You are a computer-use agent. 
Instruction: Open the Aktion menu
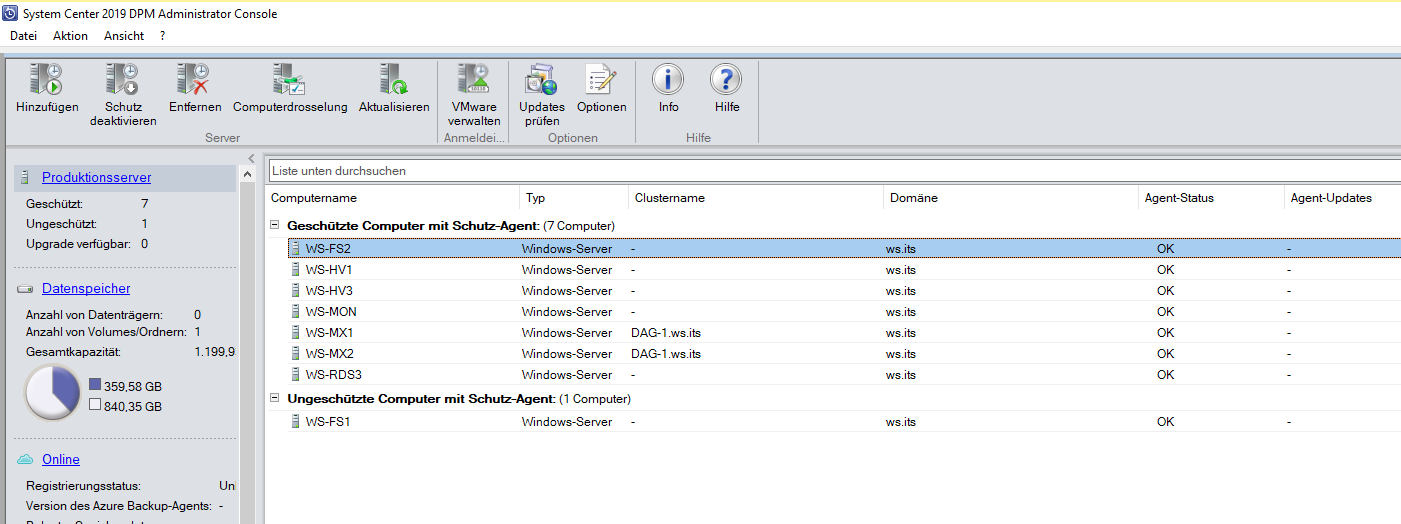pyautogui.click(x=70, y=36)
